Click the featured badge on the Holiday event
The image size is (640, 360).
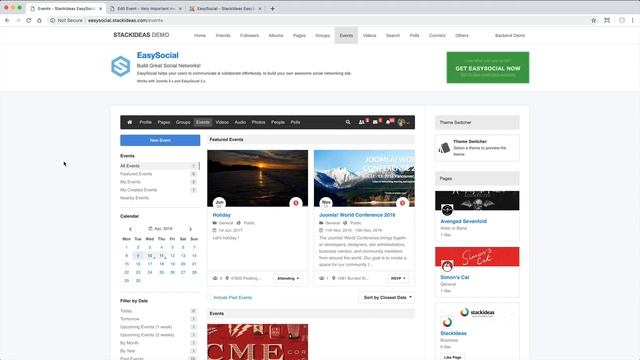296,203
